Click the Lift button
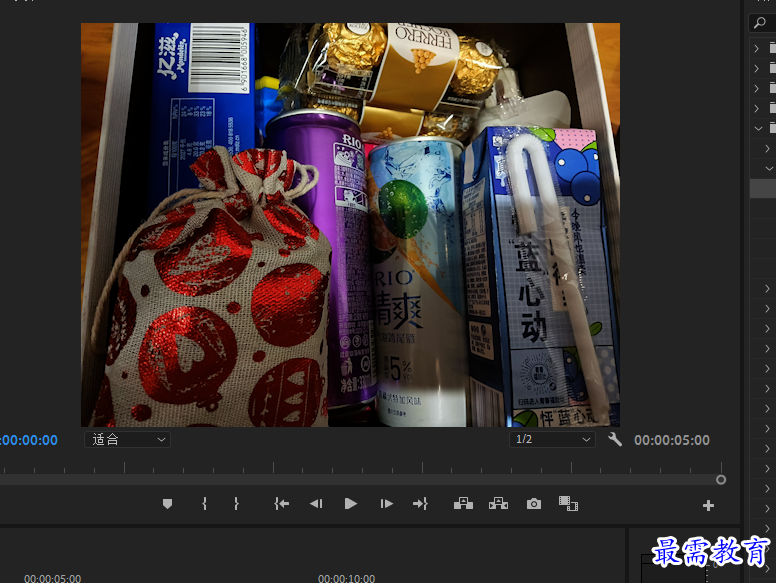 pos(463,504)
